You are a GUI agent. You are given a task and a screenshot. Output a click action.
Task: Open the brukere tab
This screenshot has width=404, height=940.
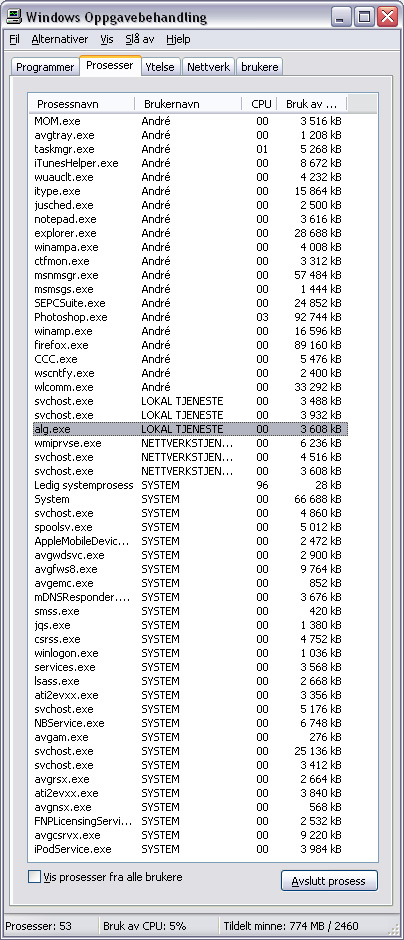(x=260, y=67)
